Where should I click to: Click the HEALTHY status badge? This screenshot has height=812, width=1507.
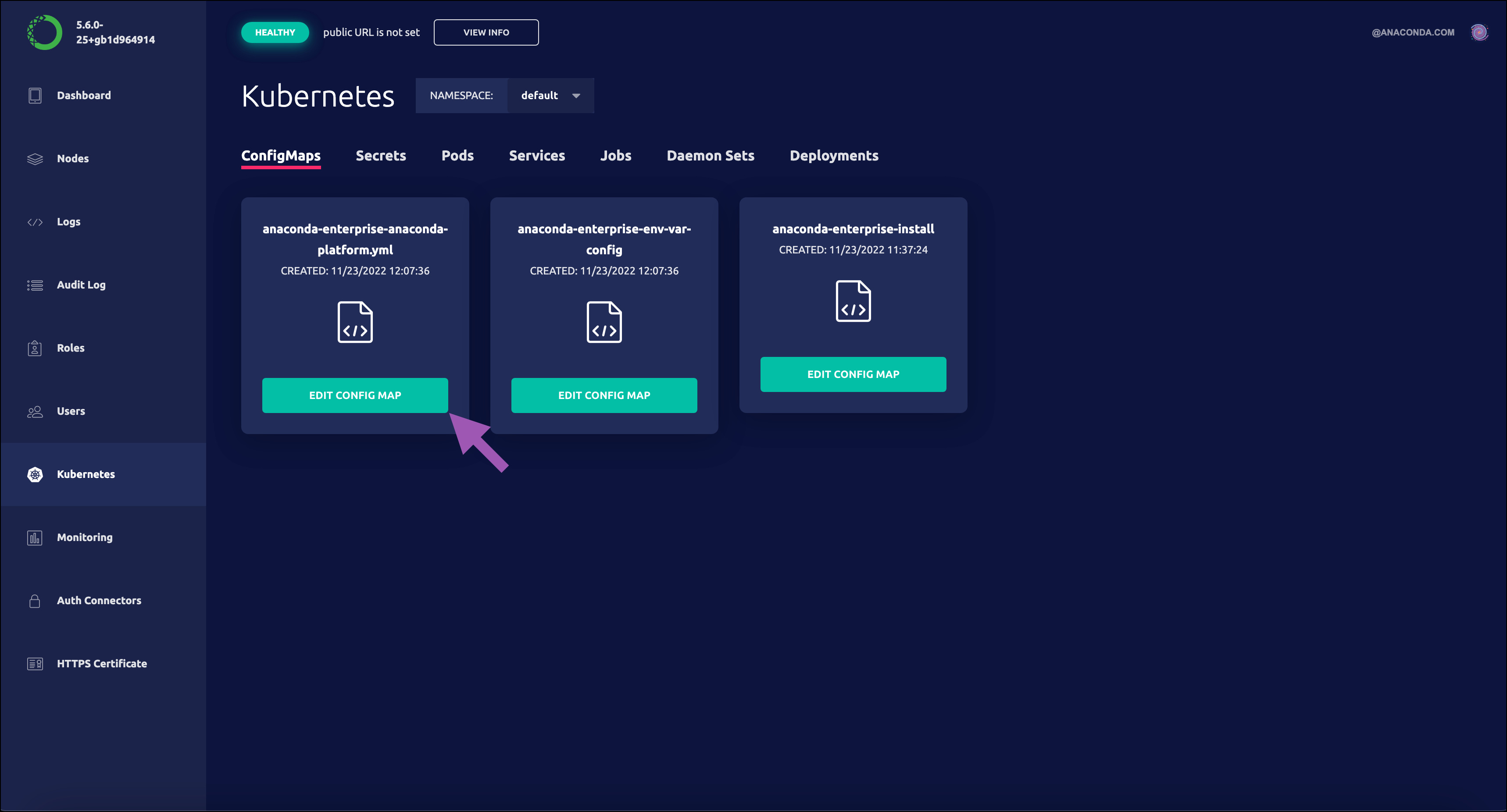click(275, 32)
